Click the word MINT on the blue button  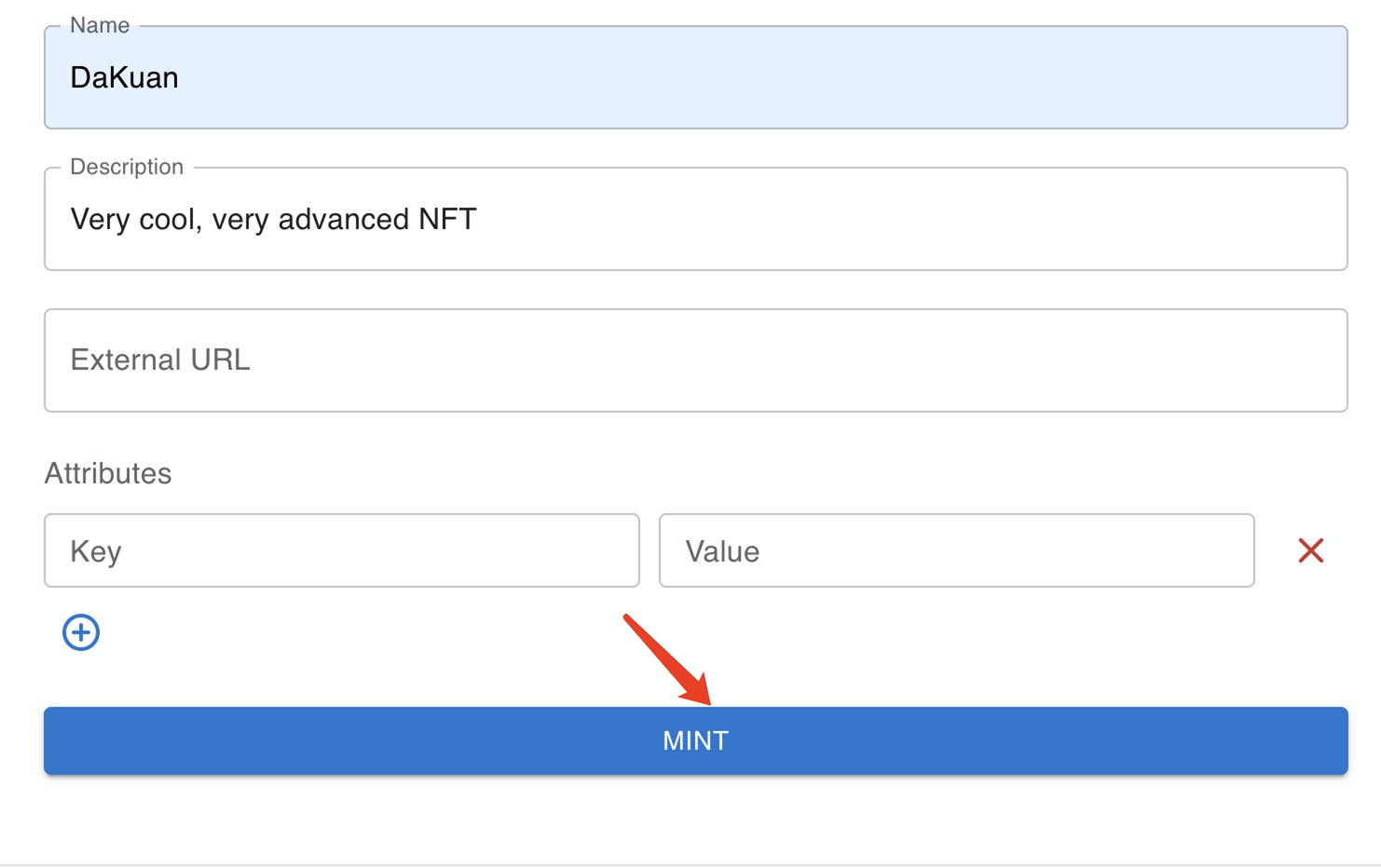(x=695, y=741)
